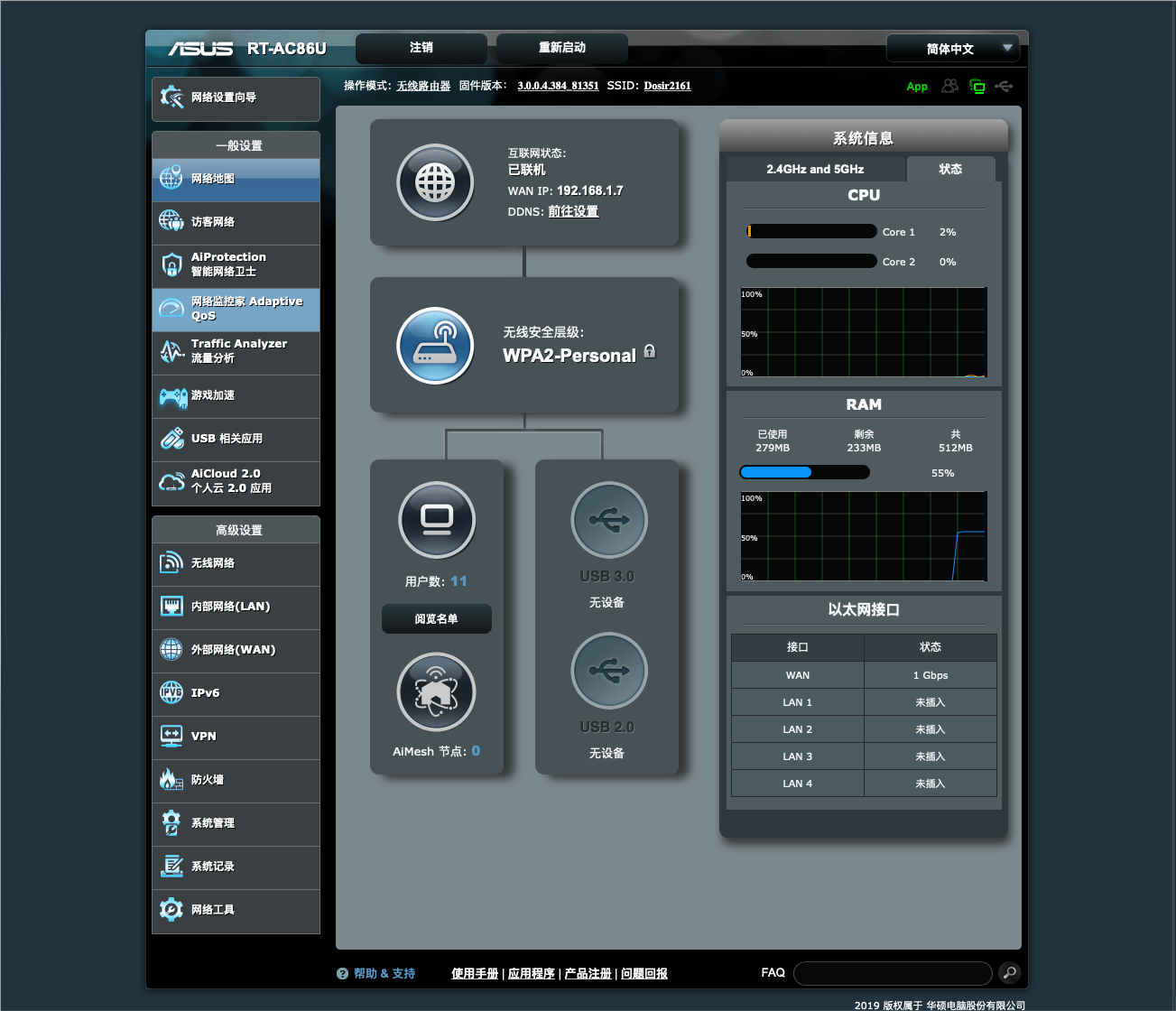Click the CPU Core 1 usage bar

811,231
